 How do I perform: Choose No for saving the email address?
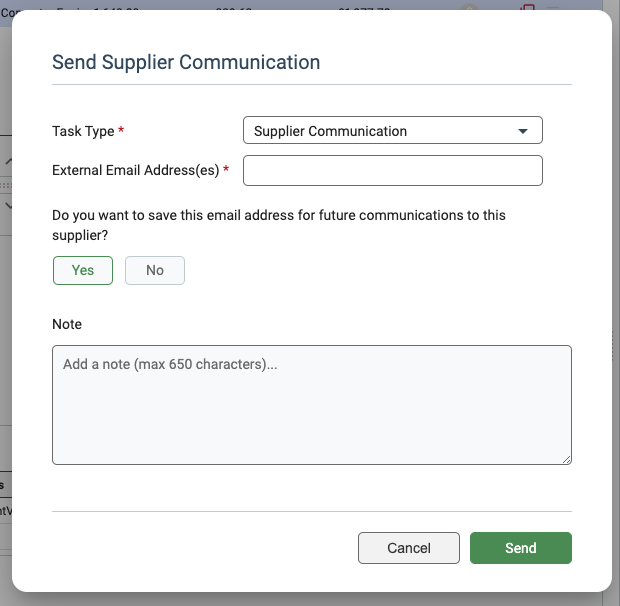[155, 270]
